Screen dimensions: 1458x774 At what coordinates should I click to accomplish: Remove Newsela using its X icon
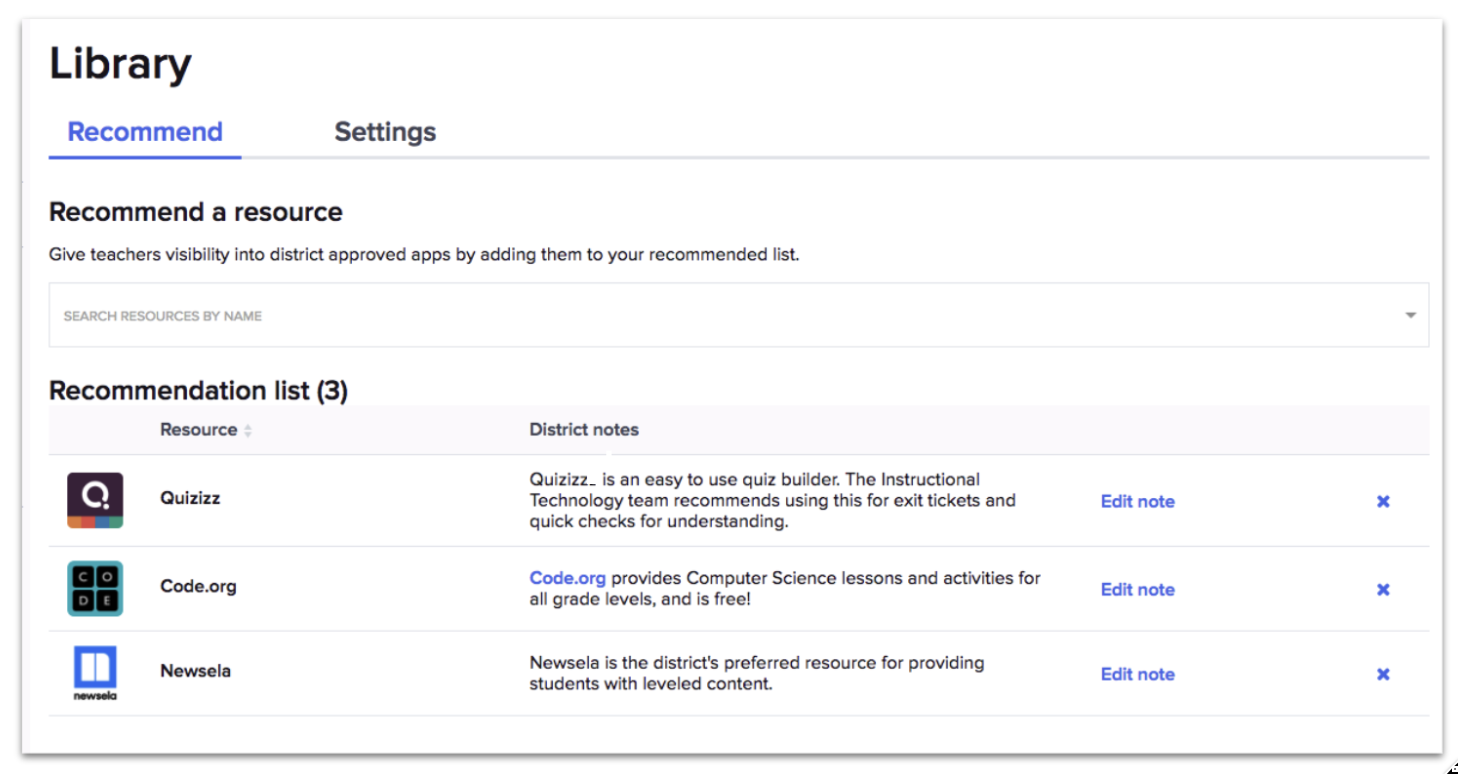[x=1383, y=673]
